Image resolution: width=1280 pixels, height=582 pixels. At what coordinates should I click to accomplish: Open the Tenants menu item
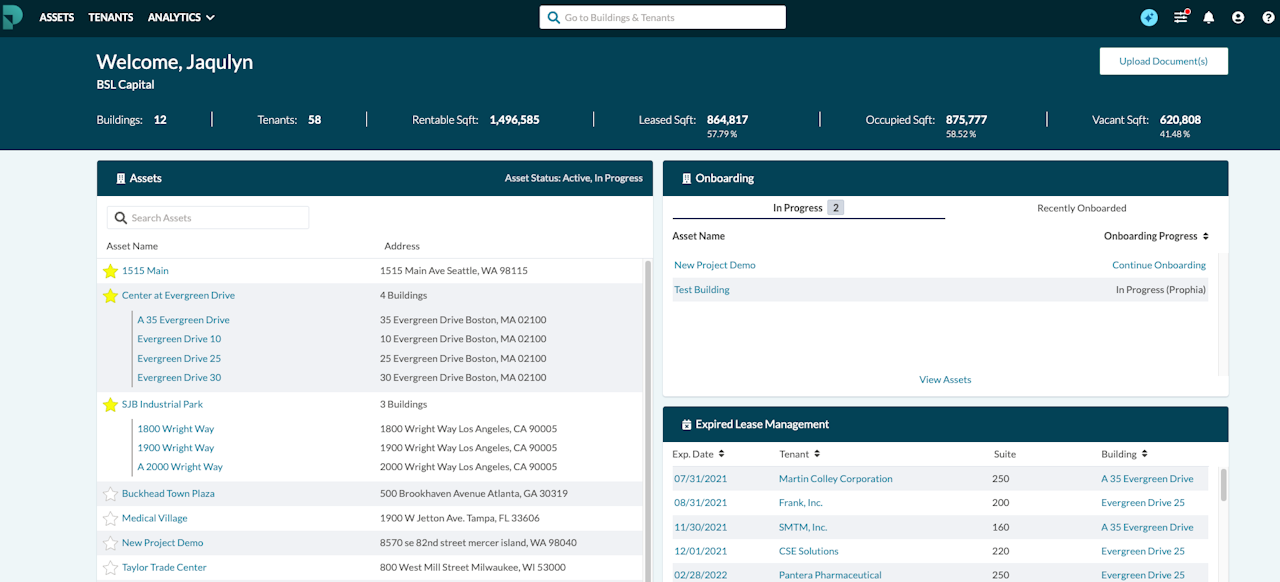tap(110, 17)
